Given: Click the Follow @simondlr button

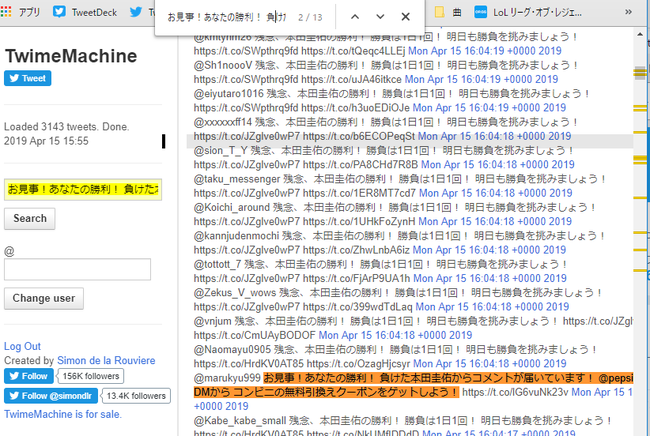Looking at the screenshot, I should coord(51,396).
